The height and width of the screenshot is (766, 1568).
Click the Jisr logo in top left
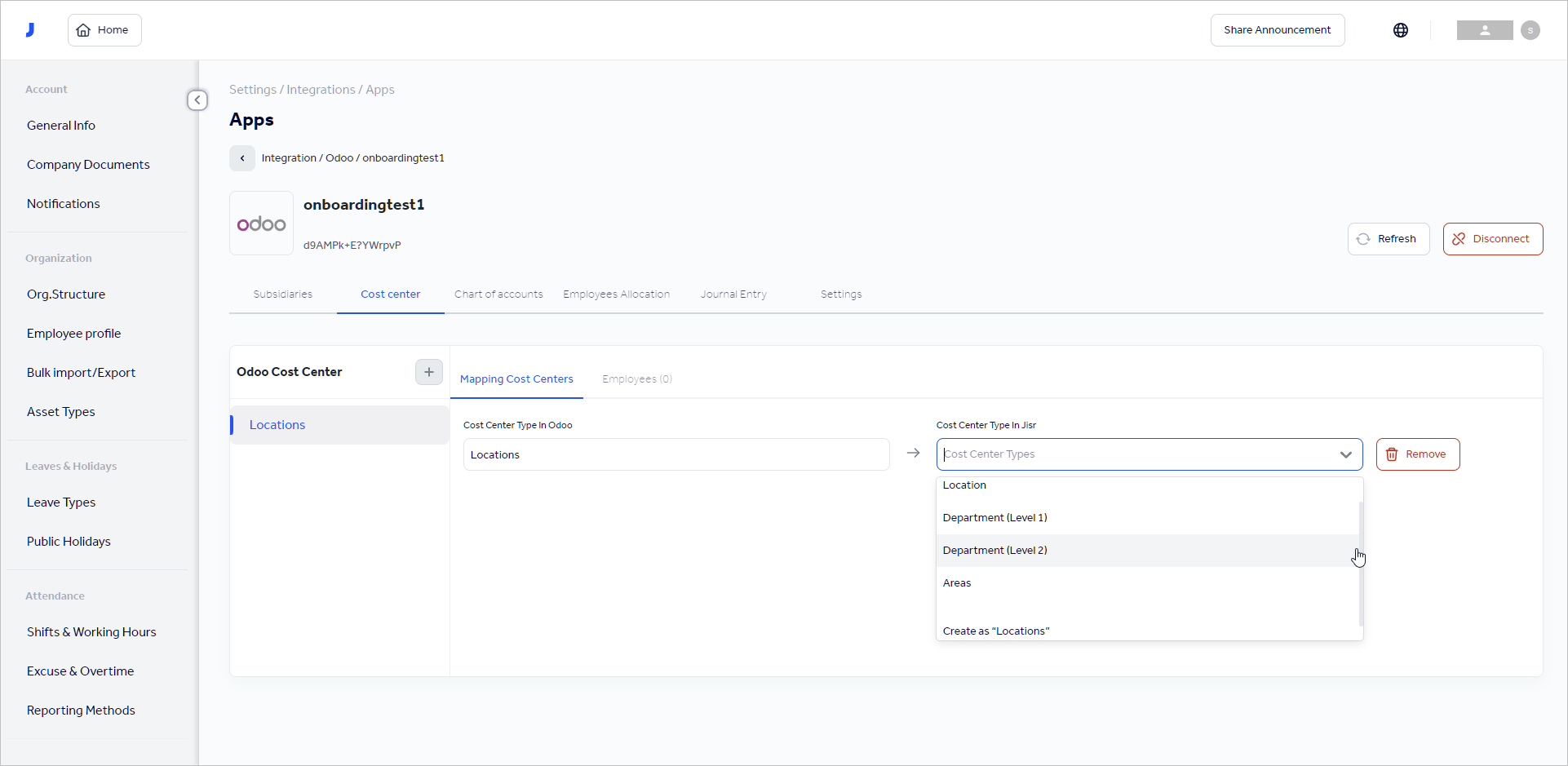pyautogui.click(x=30, y=29)
